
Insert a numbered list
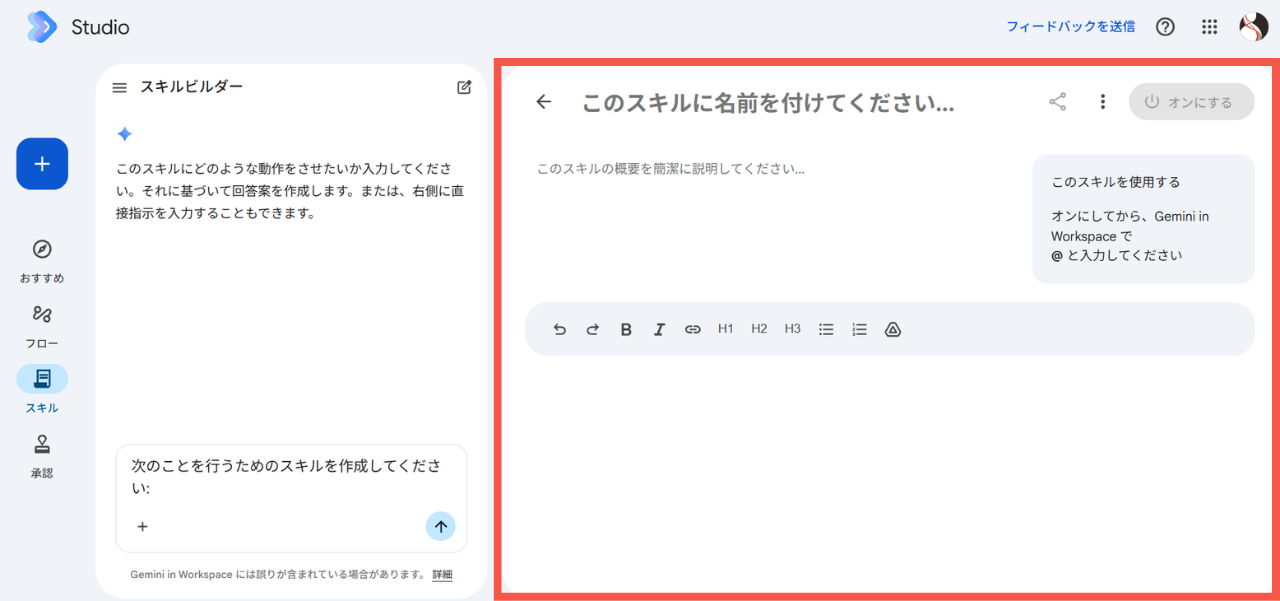point(859,329)
